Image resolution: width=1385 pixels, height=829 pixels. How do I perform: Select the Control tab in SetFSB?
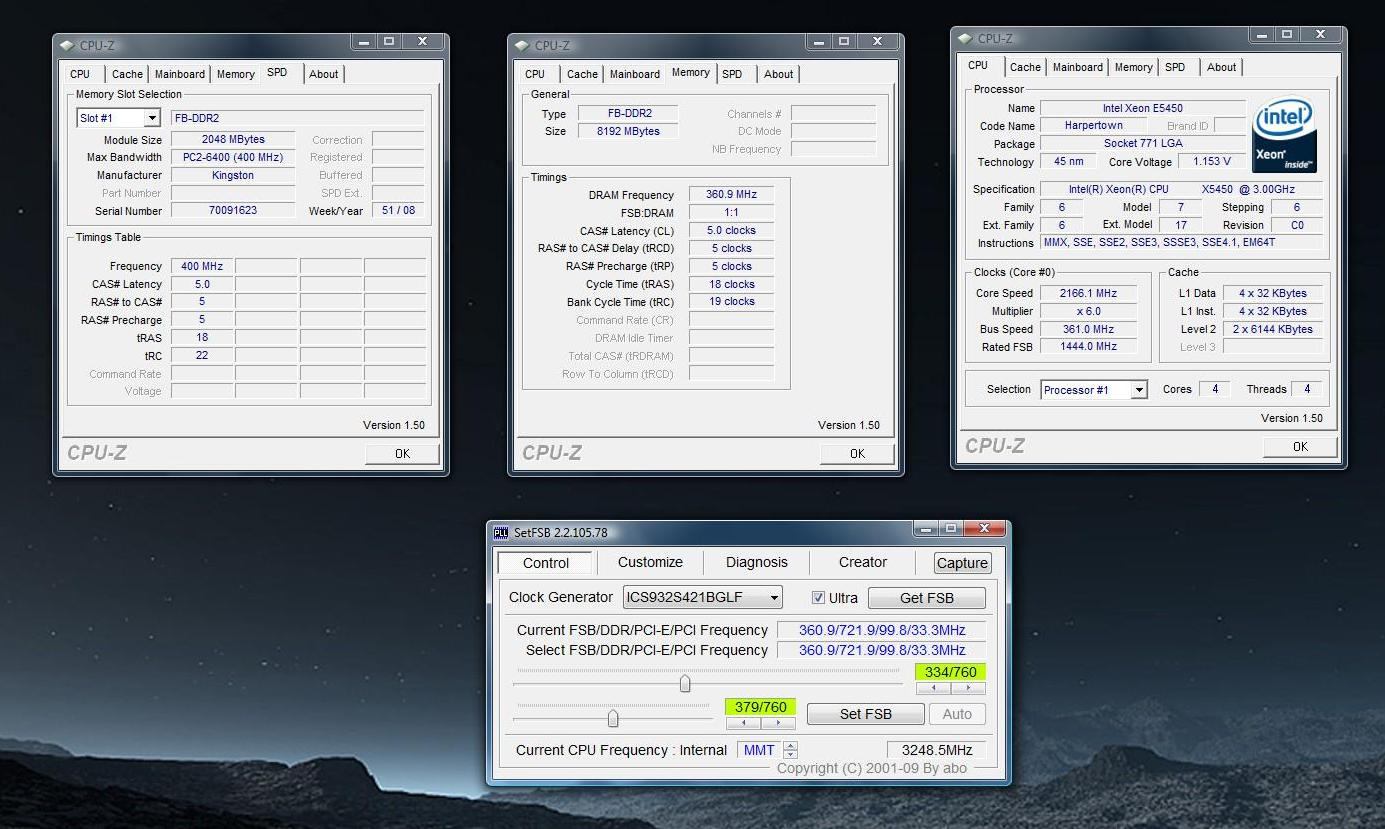(545, 562)
